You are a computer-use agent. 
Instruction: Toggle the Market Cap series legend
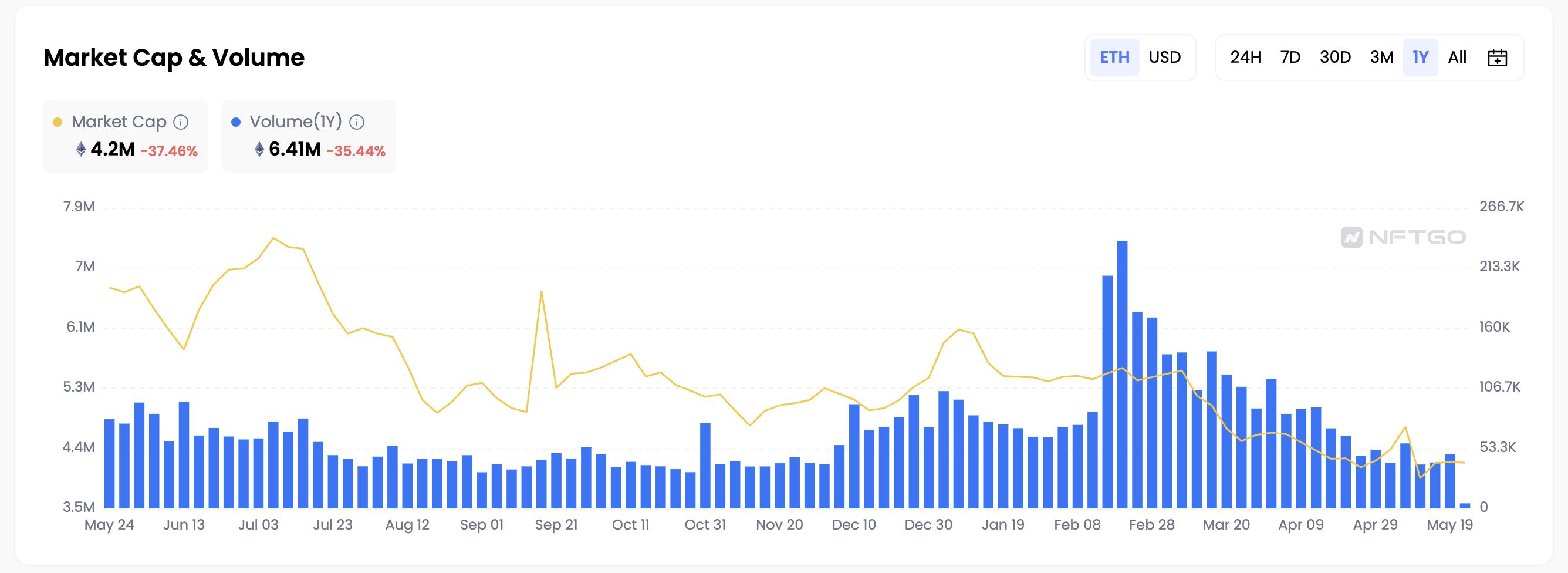(x=119, y=122)
